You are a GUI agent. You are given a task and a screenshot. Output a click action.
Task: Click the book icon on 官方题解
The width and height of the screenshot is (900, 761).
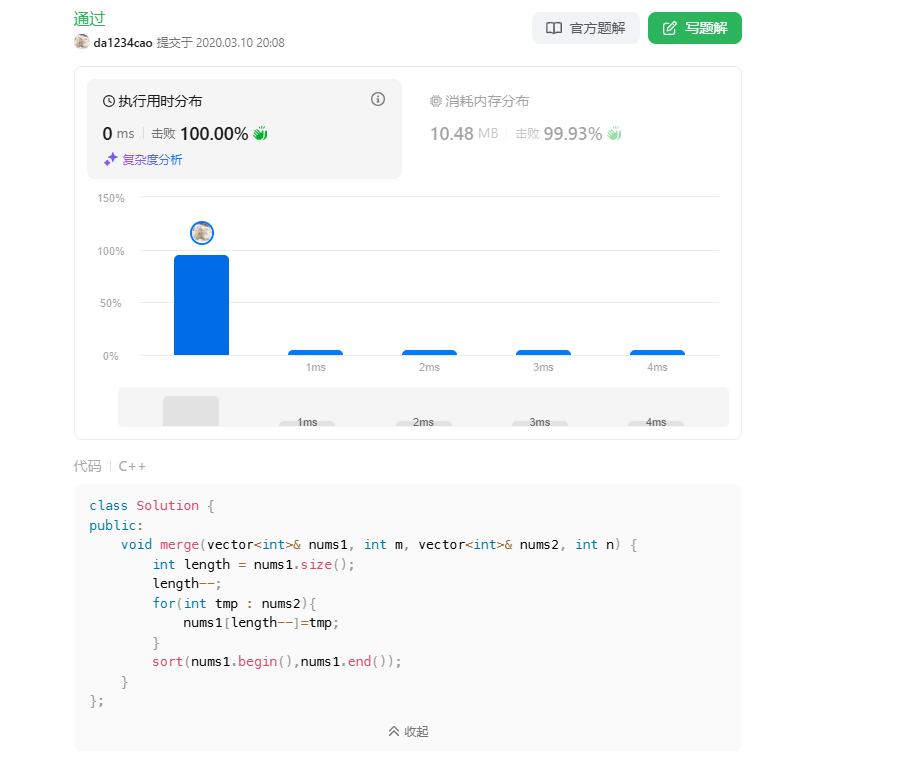554,28
